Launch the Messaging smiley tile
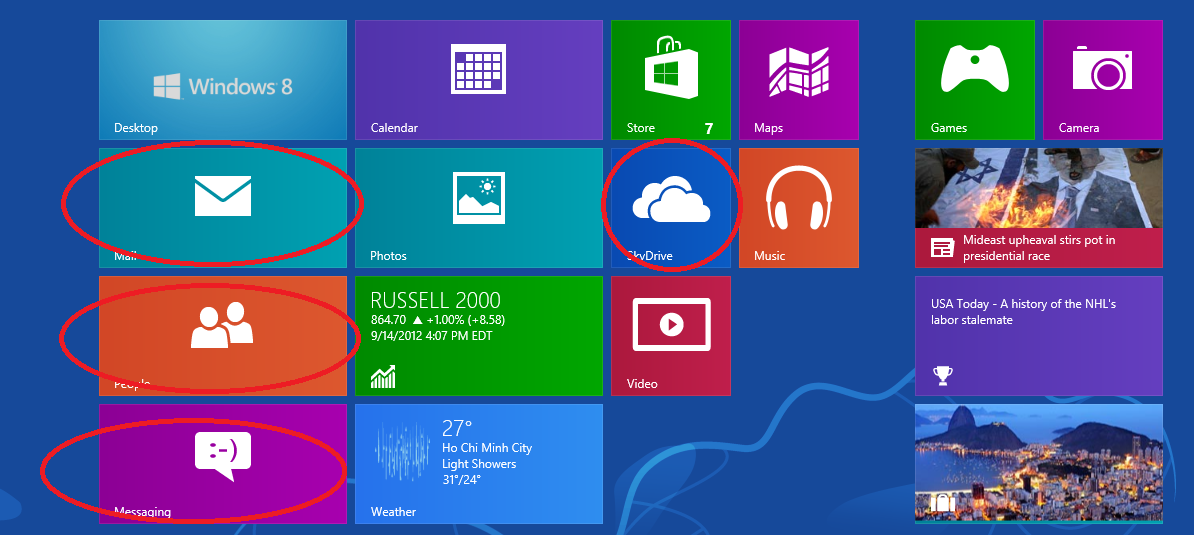 tap(222, 463)
